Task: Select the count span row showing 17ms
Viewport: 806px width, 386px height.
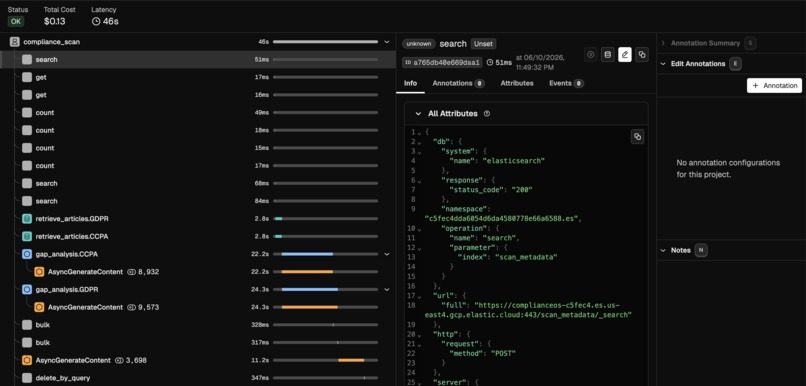Action: tap(198, 166)
